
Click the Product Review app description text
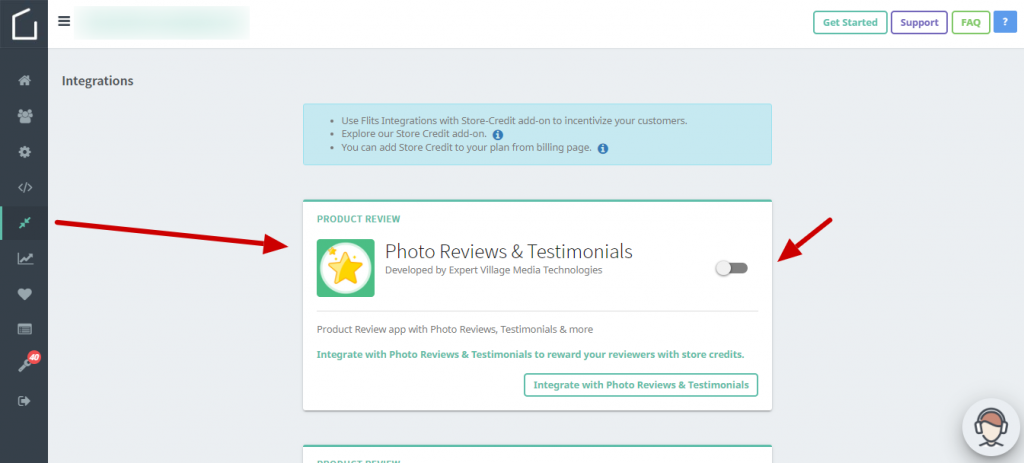click(x=455, y=329)
